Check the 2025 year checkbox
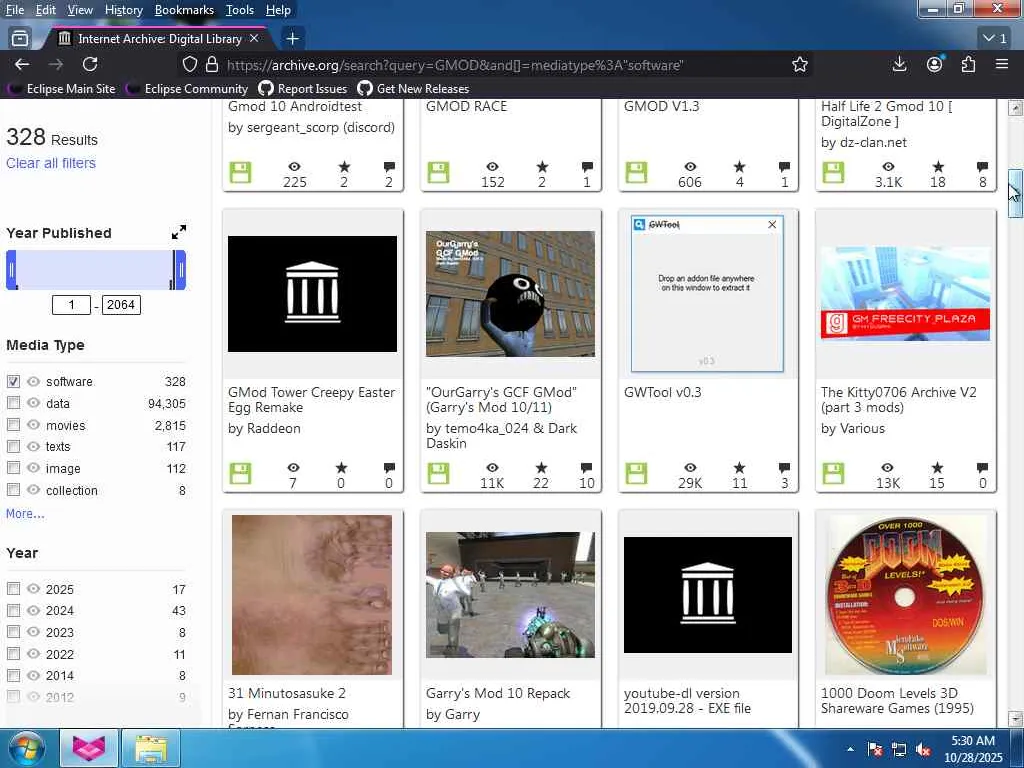Viewport: 1024px width, 768px height. pyautogui.click(x=13, y=588)
